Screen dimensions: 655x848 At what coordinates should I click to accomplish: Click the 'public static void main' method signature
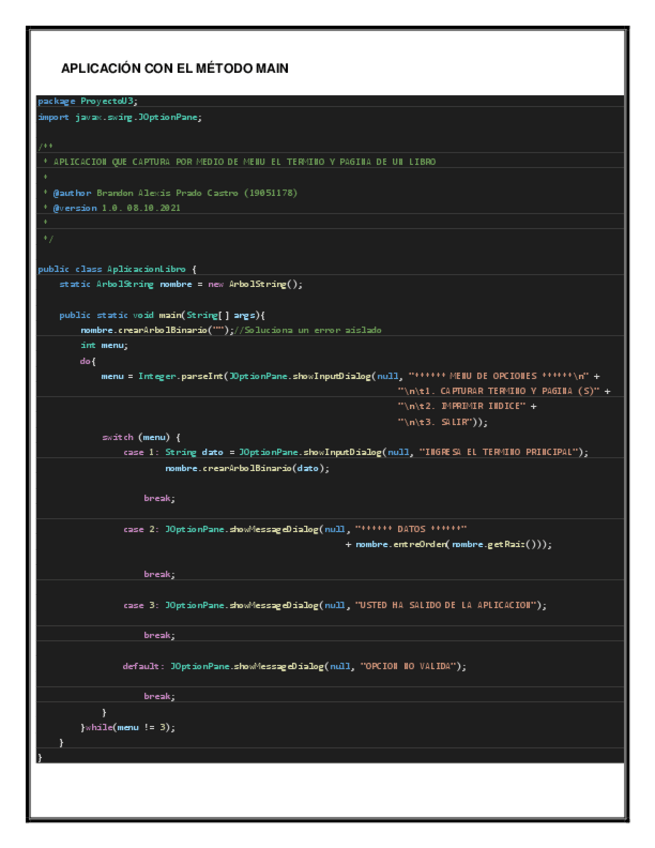tap(161, 315)
